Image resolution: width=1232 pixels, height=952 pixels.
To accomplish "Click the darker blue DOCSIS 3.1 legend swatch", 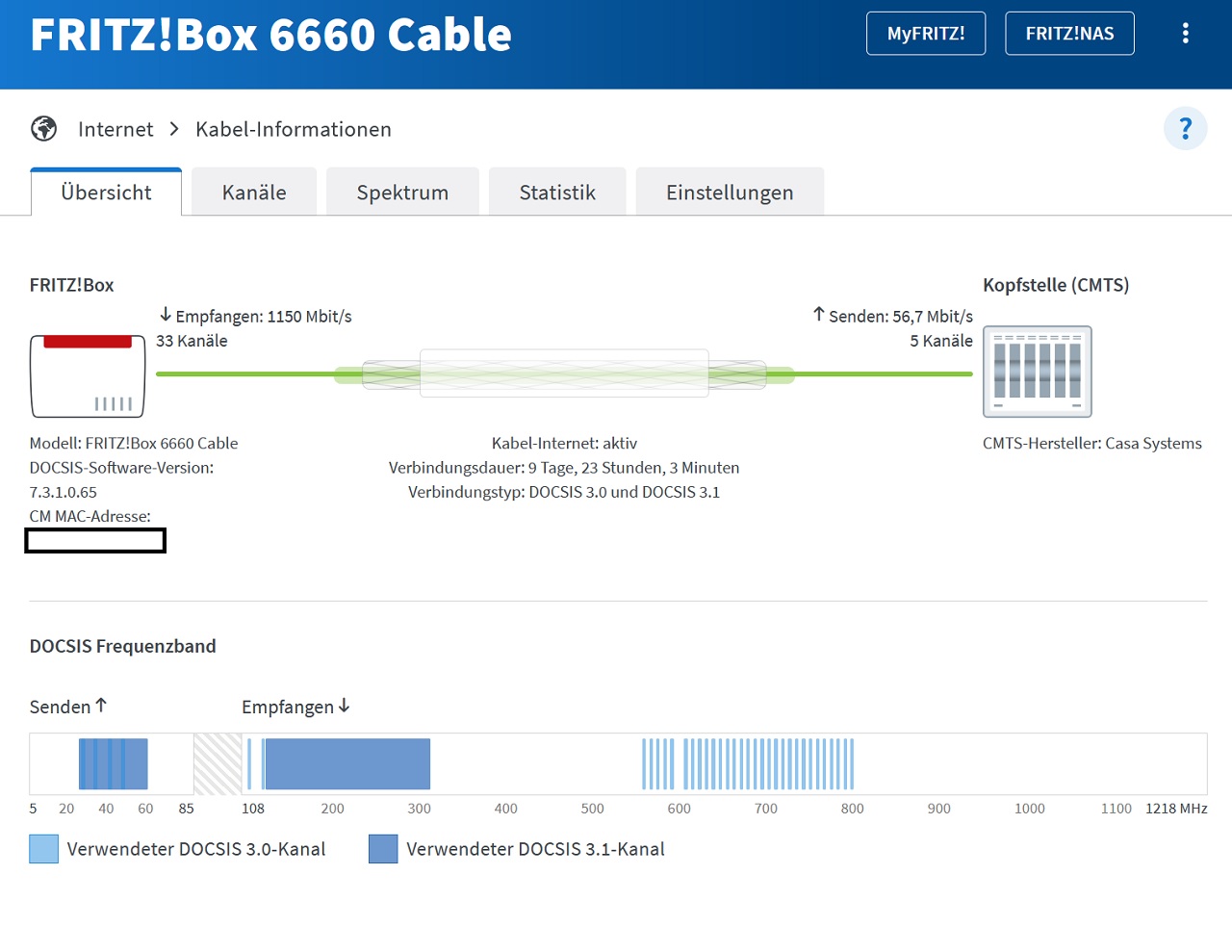I will pos(383,849).
